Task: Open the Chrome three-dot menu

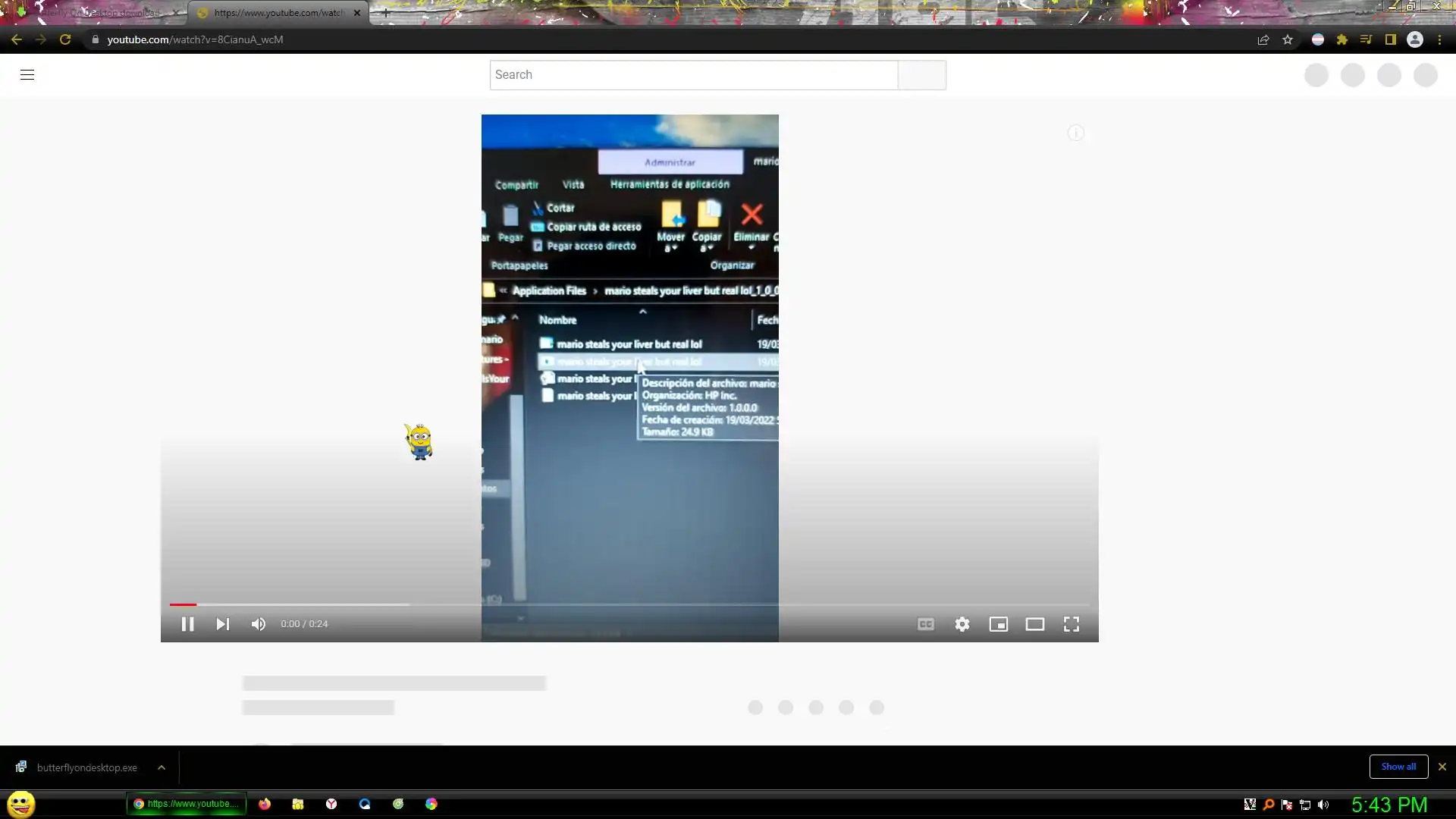Action: pyautogui.click(x=1439, y=39)
